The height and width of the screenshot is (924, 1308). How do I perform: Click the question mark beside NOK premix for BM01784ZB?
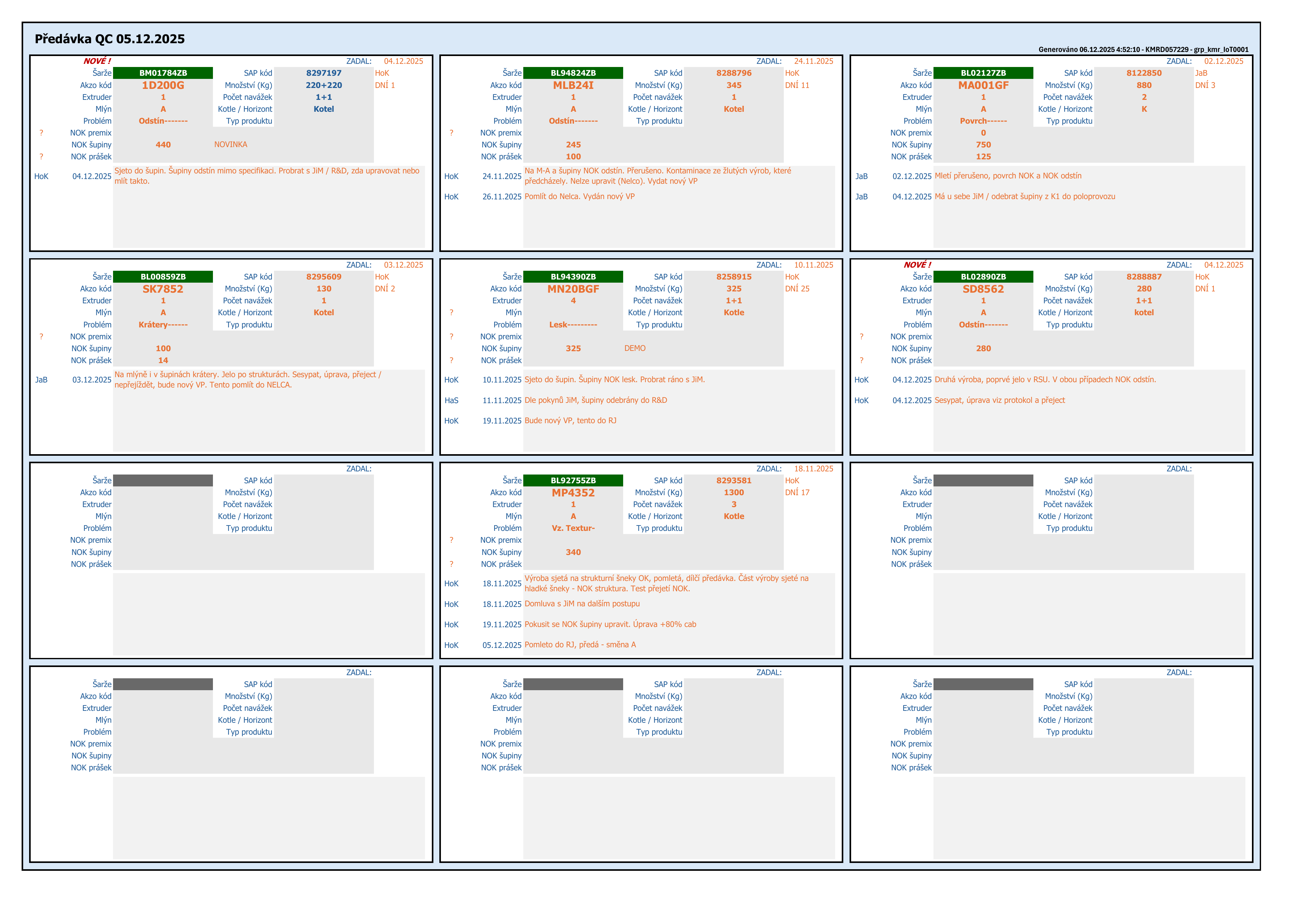click(x=41, y=133)
